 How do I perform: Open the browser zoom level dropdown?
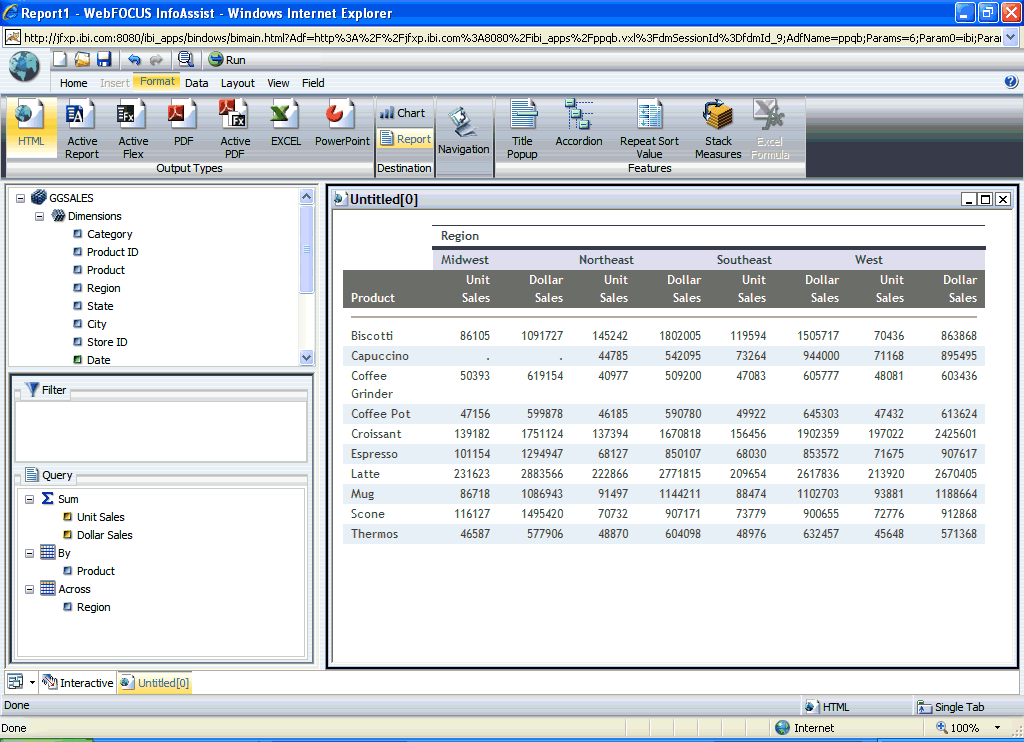click(x=997, y=728)
